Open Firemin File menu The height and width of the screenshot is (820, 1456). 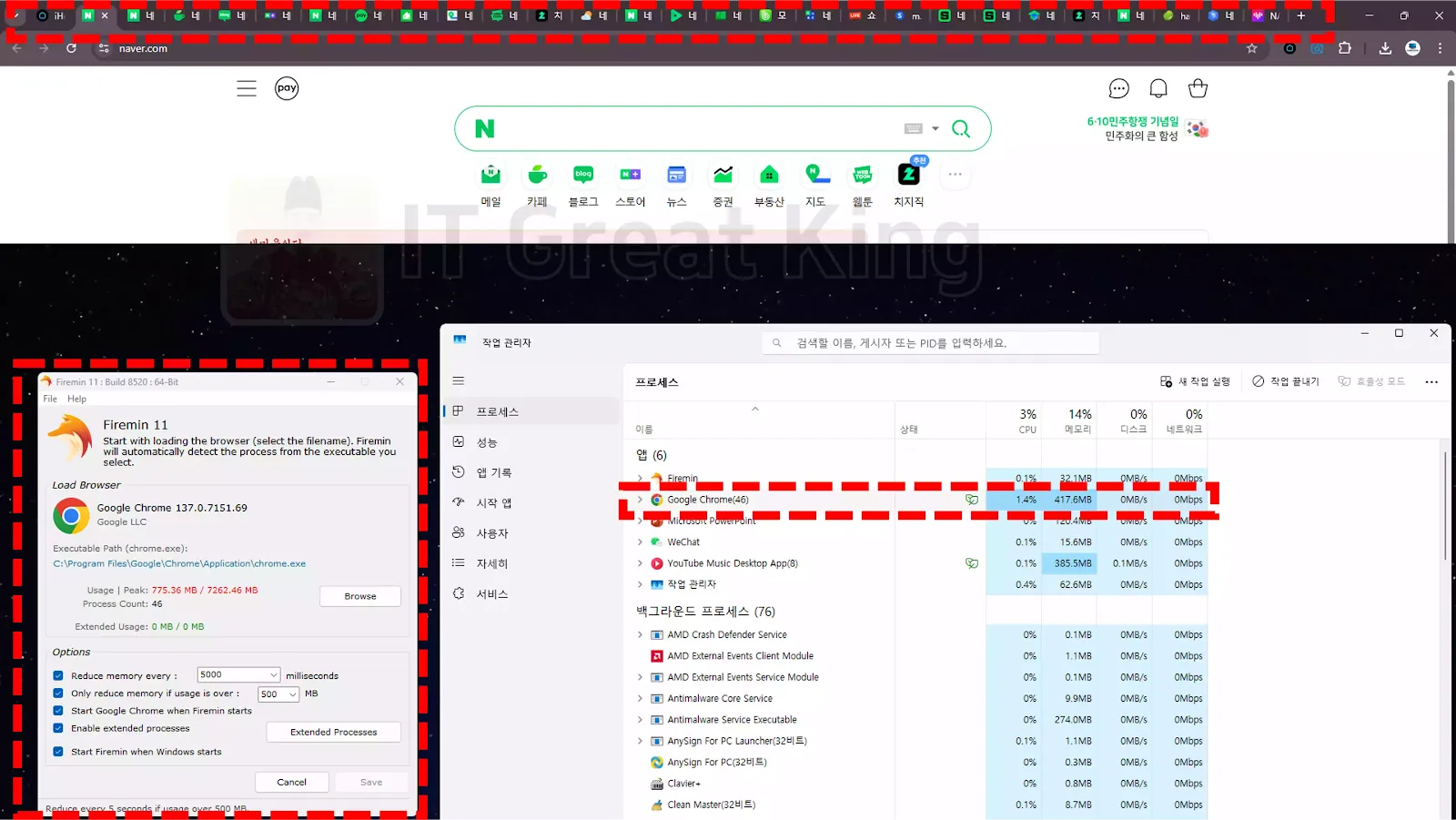click(x=50, y=399)
